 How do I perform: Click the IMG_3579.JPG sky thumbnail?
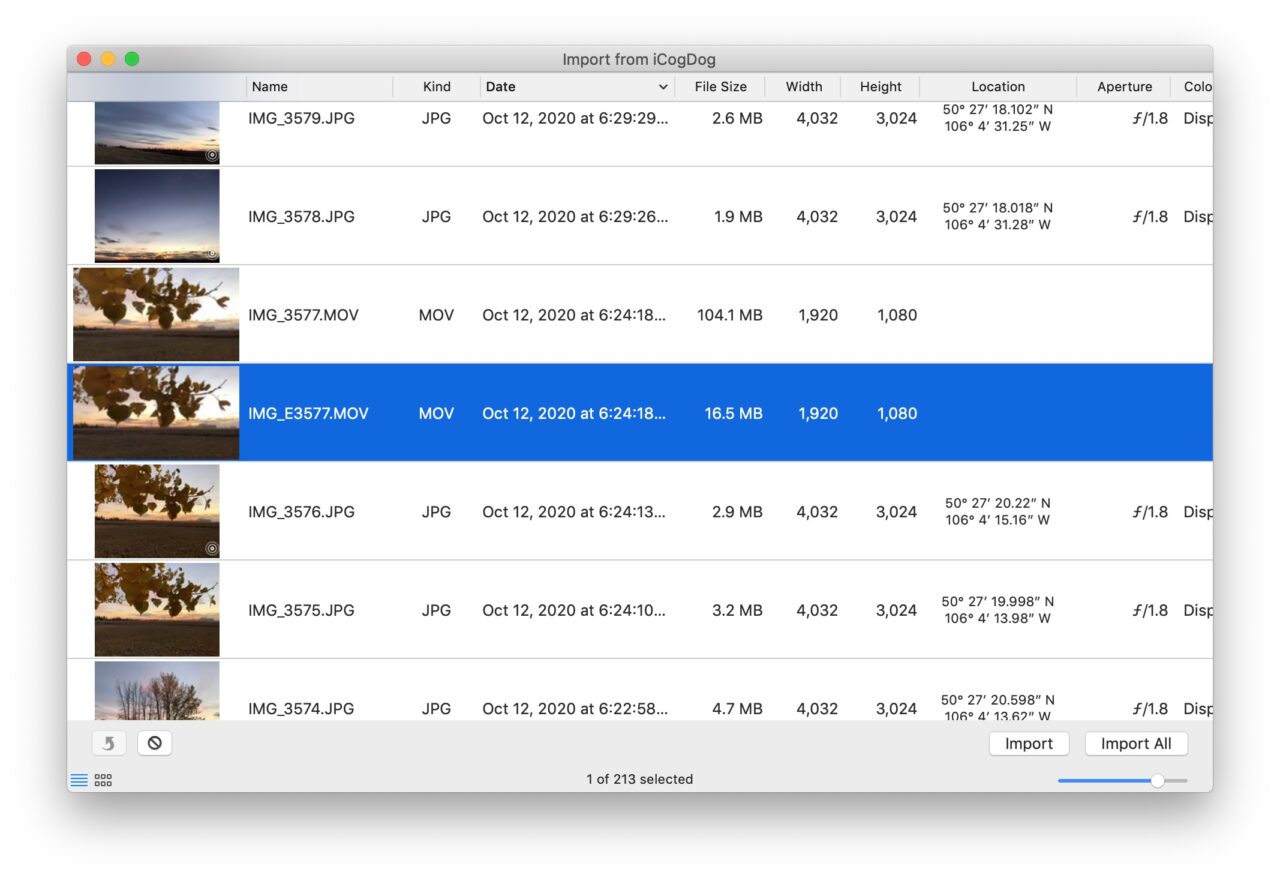157,132
